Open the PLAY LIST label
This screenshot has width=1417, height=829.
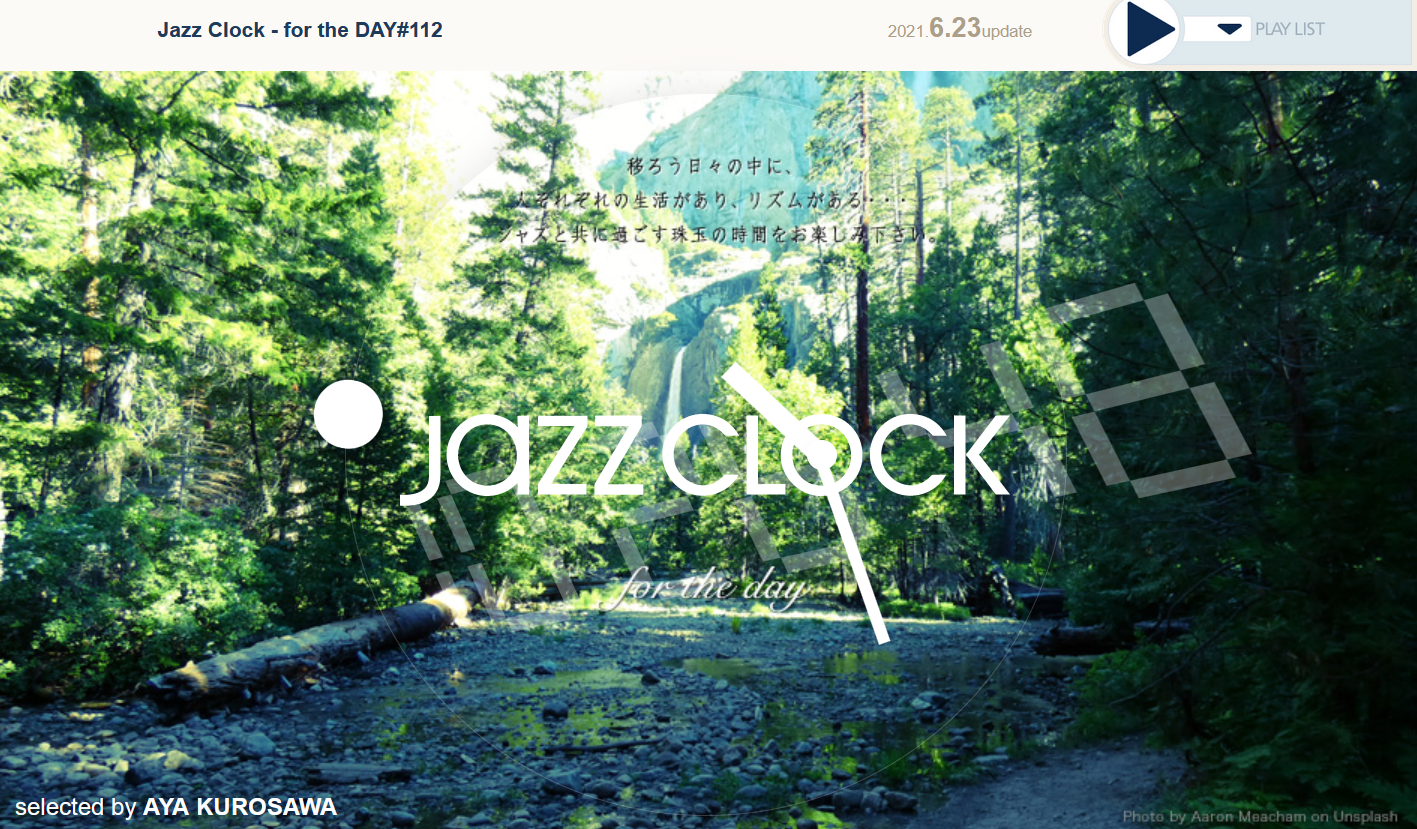tap(1289, 29)
